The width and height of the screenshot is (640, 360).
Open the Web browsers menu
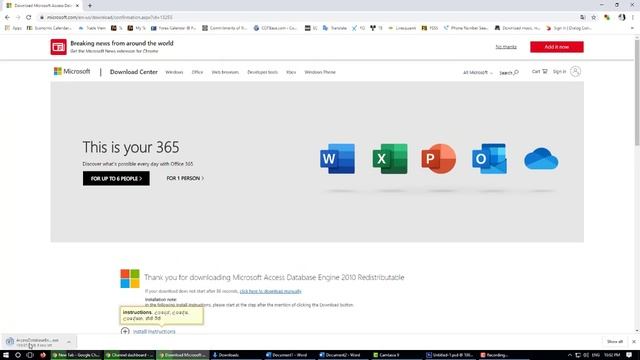pyautogui.click(x=225, y=72)
